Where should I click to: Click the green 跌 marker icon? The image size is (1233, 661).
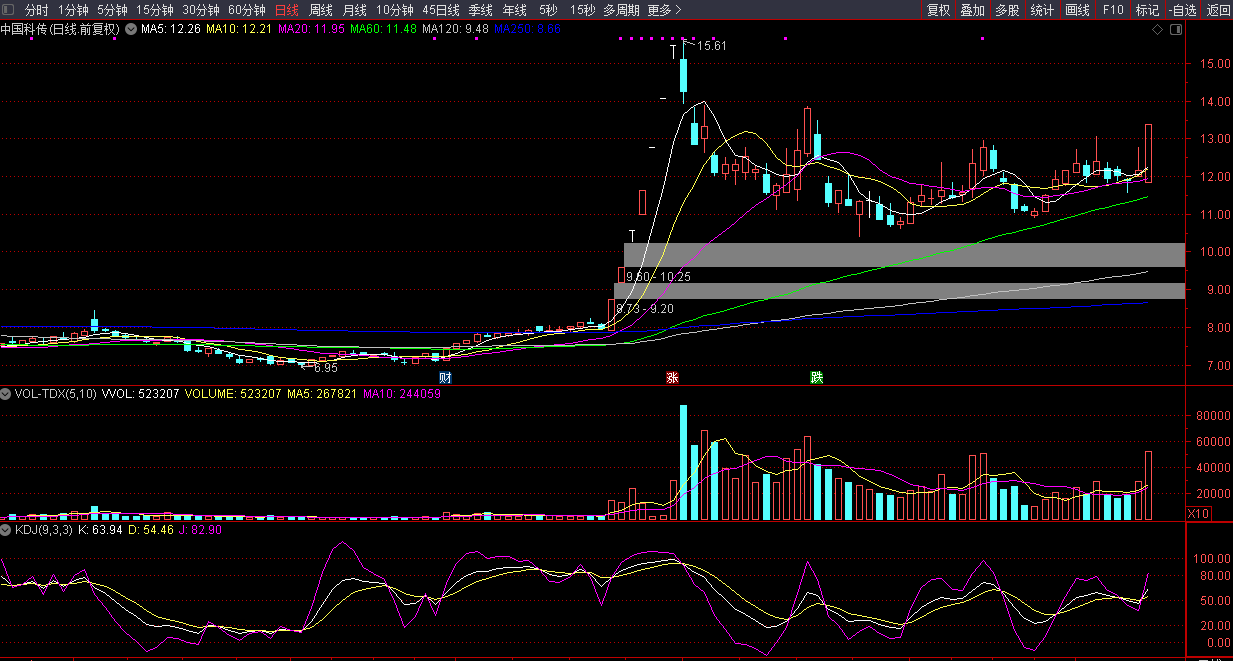[x=817, y=378]
